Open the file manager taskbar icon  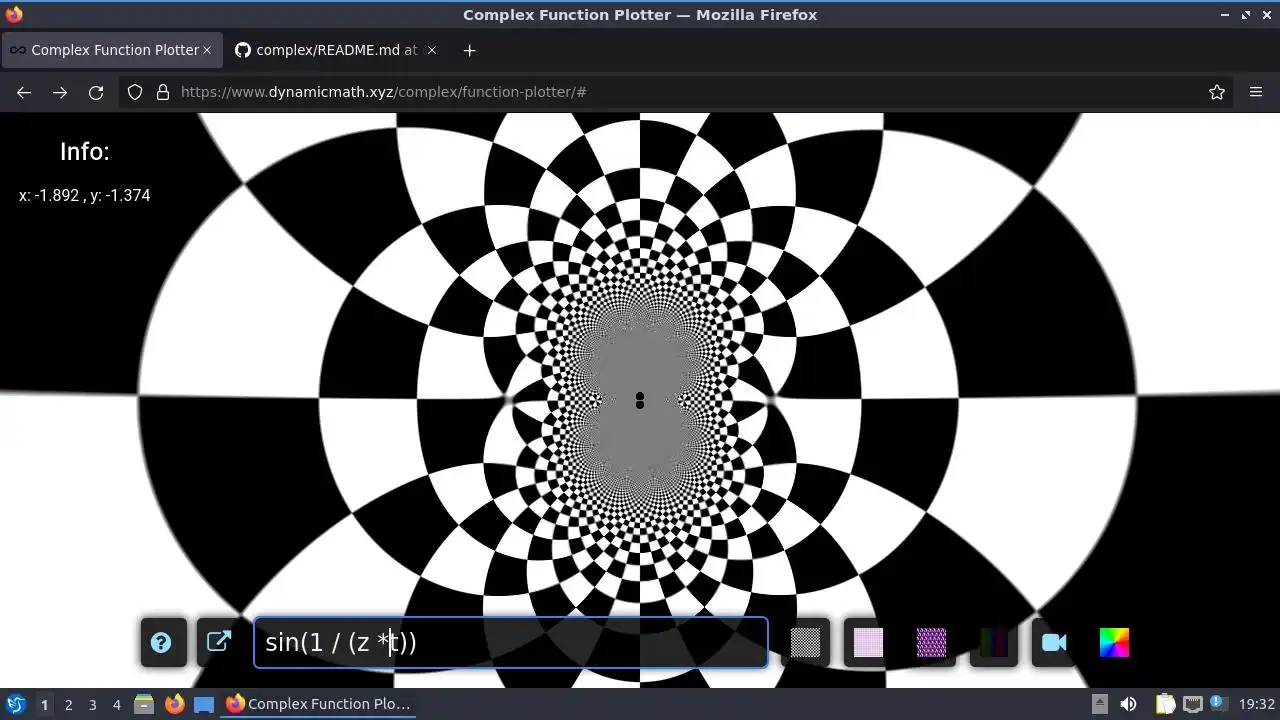(x=144, y=704)
